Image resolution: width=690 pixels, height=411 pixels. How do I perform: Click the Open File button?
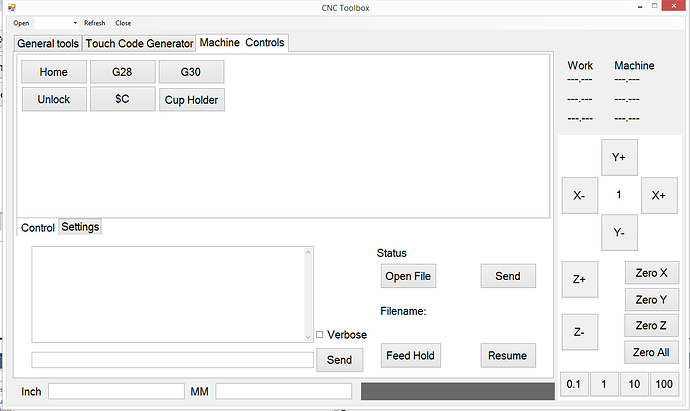409,276
